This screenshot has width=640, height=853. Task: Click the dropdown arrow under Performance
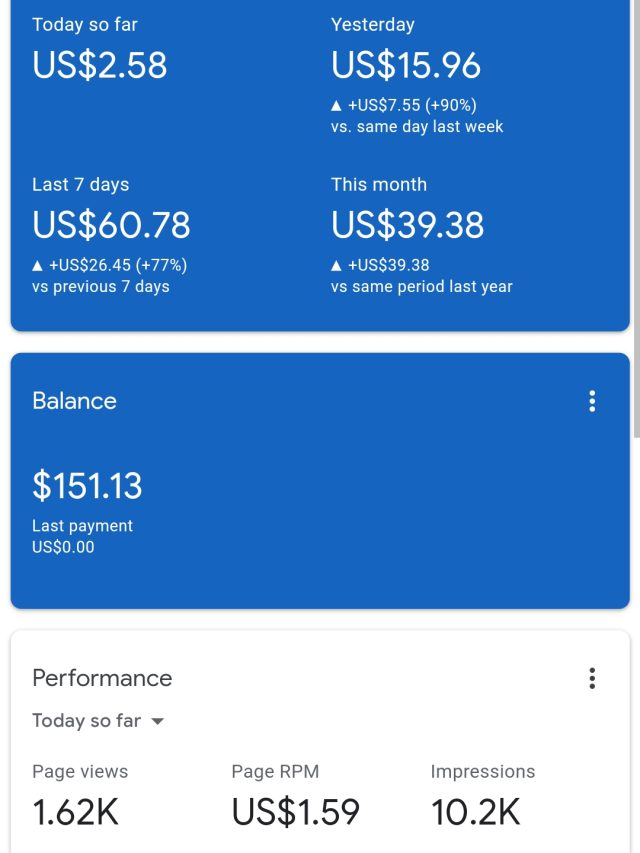(x=157, y=722)
